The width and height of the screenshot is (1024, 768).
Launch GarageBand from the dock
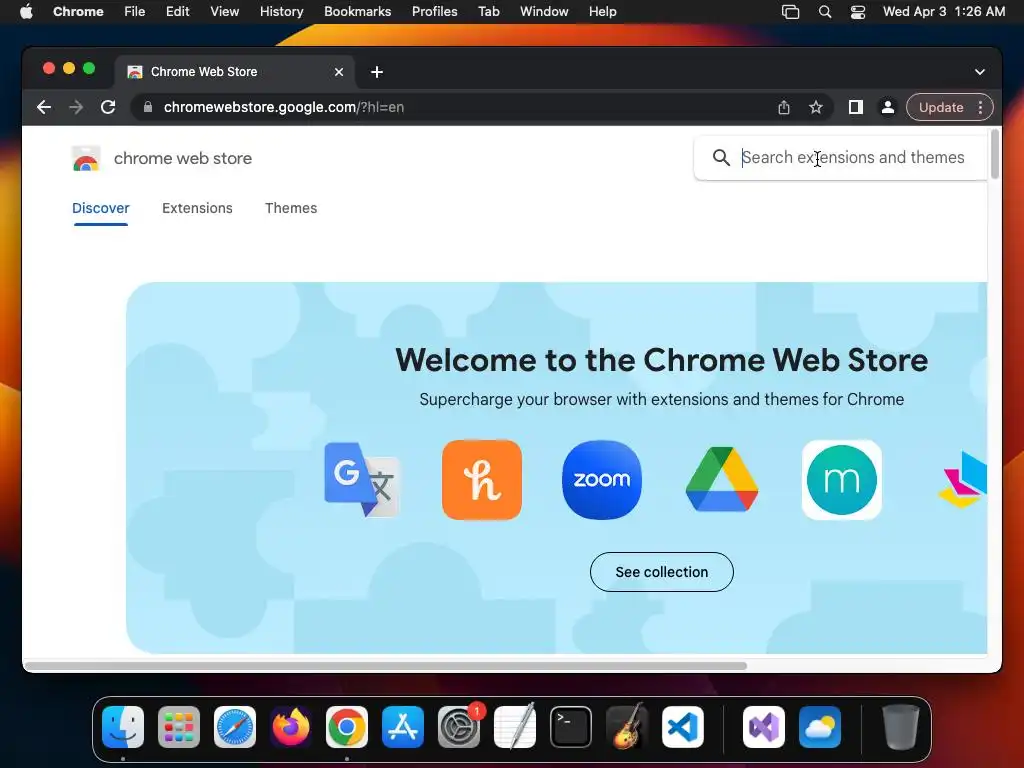coord(627,727)
